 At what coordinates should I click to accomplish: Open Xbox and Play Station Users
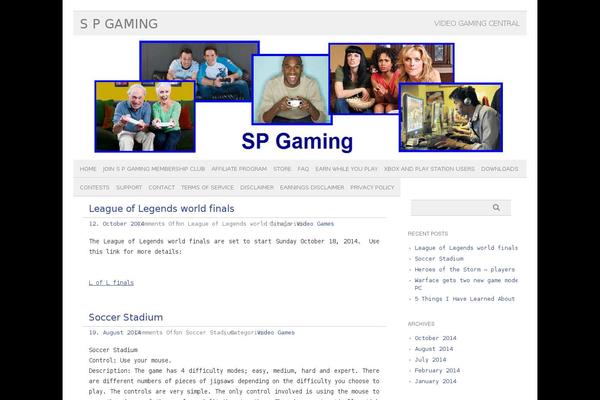coord(429,169)
